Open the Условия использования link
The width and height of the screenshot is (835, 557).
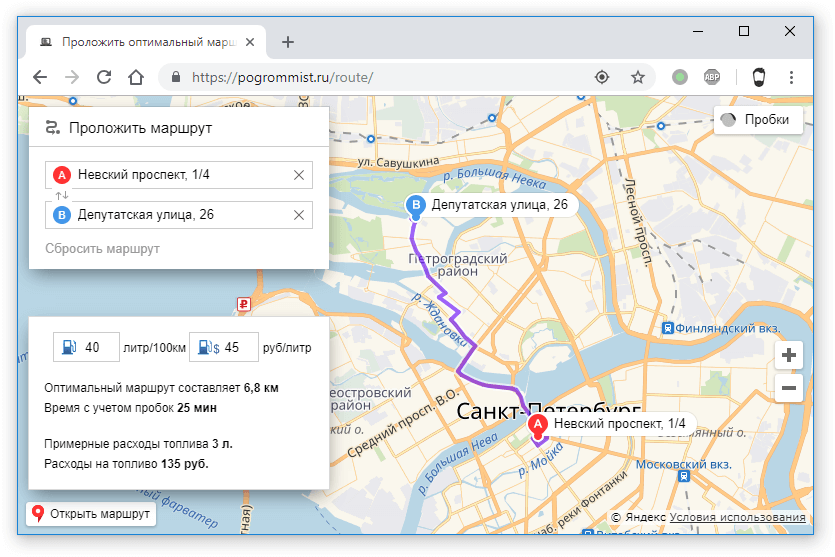click(737, 518)
